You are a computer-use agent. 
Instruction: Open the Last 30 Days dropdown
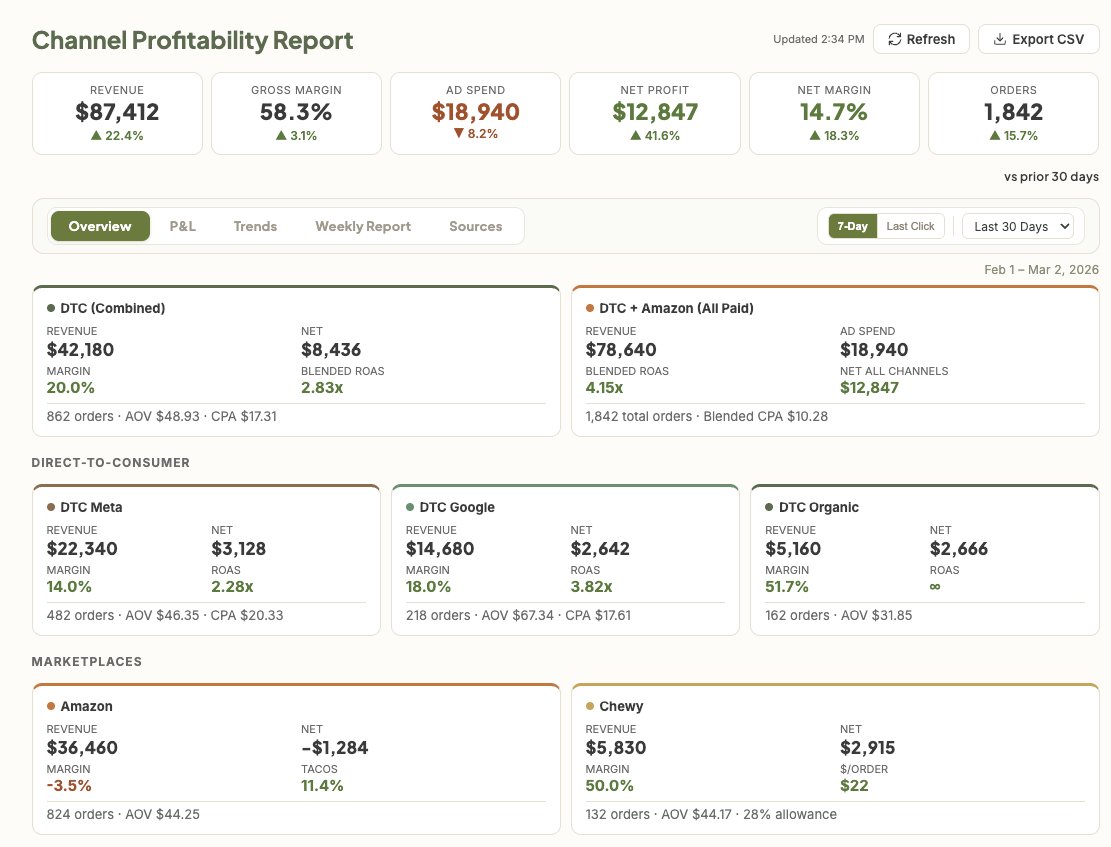pos(1018,226)
